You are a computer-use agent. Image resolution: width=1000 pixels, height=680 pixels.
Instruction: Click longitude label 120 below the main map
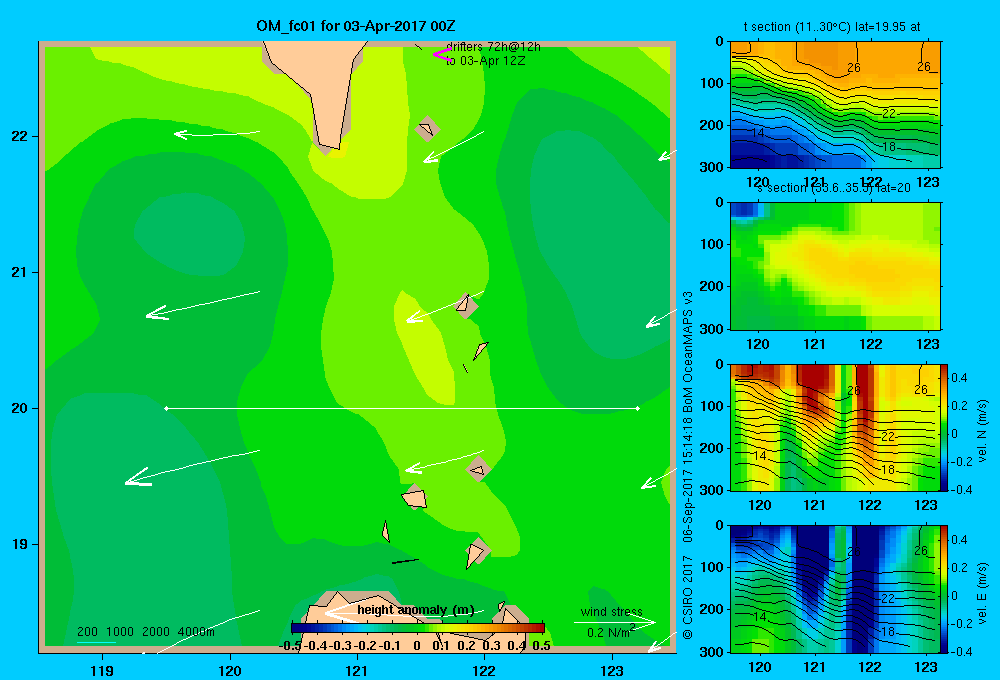tap(230, 670)
